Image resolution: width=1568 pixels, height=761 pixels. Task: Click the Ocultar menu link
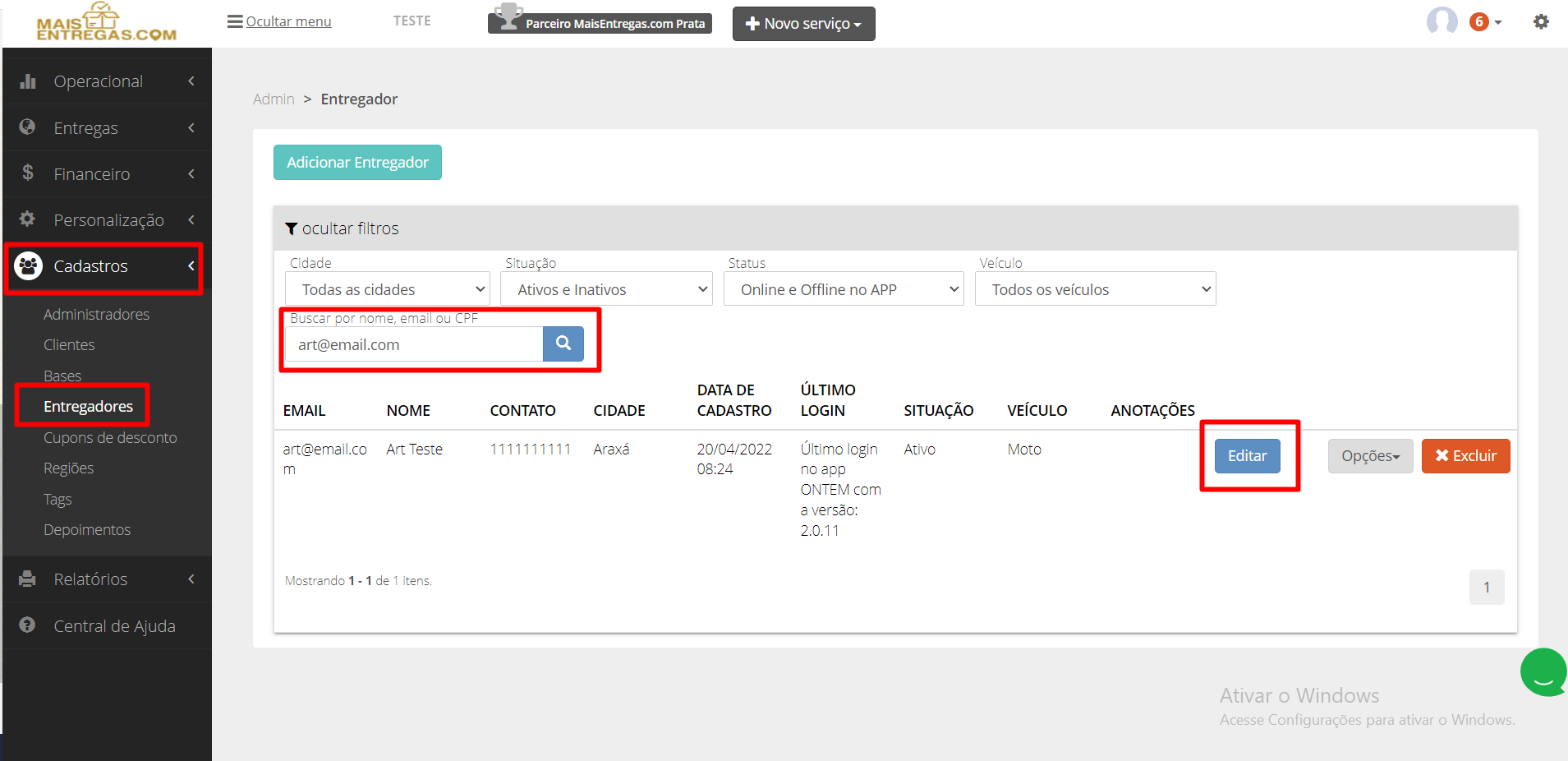coord(288,21)
